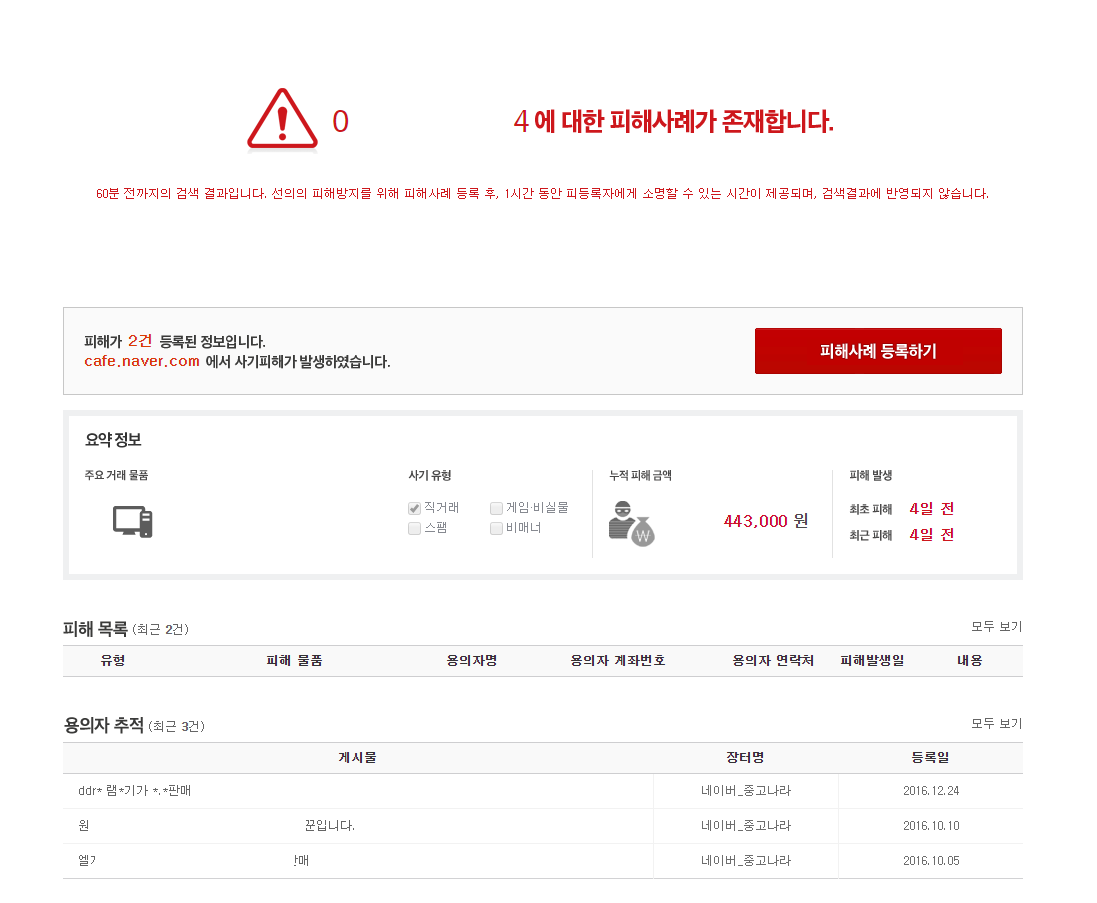This screenshot has width=1097, height=903.
Task: Open the ddr* 램*기가 판매 post
Action: (134, 790)
